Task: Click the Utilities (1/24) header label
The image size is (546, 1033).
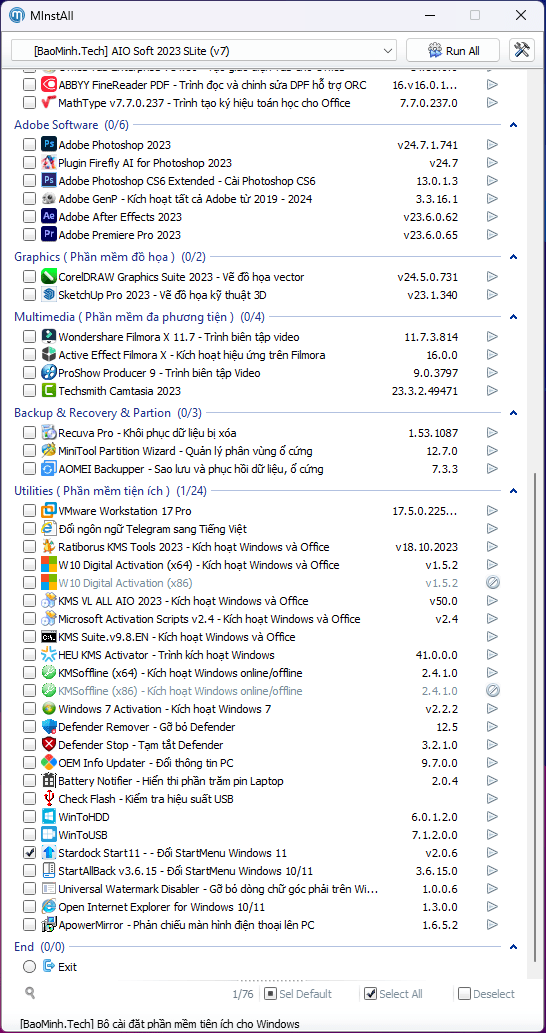Action: click(111, 491)
